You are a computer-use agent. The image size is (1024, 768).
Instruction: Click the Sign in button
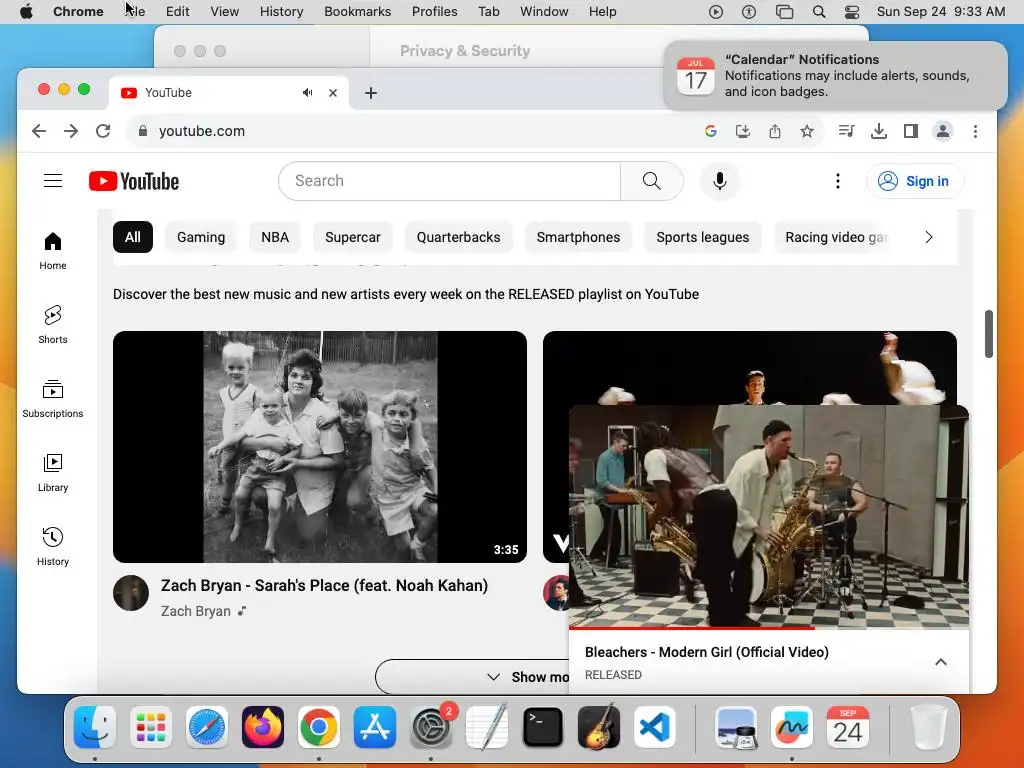(x=914, y=181)
